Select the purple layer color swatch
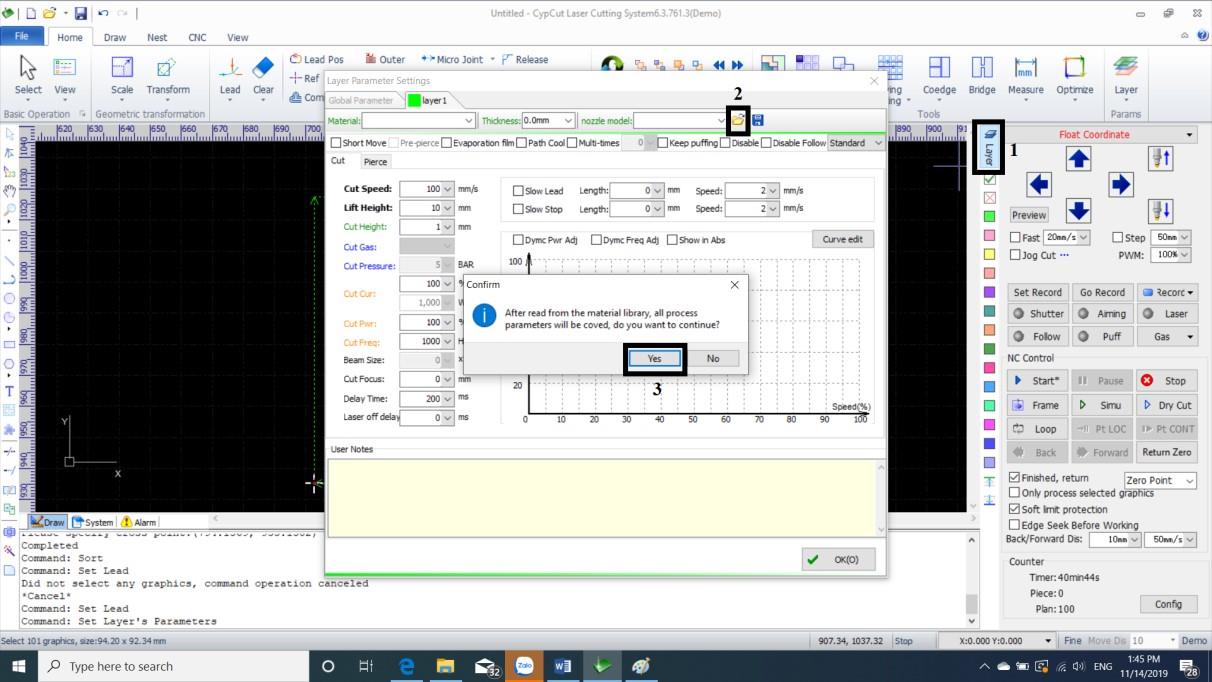 pos(989,291)
